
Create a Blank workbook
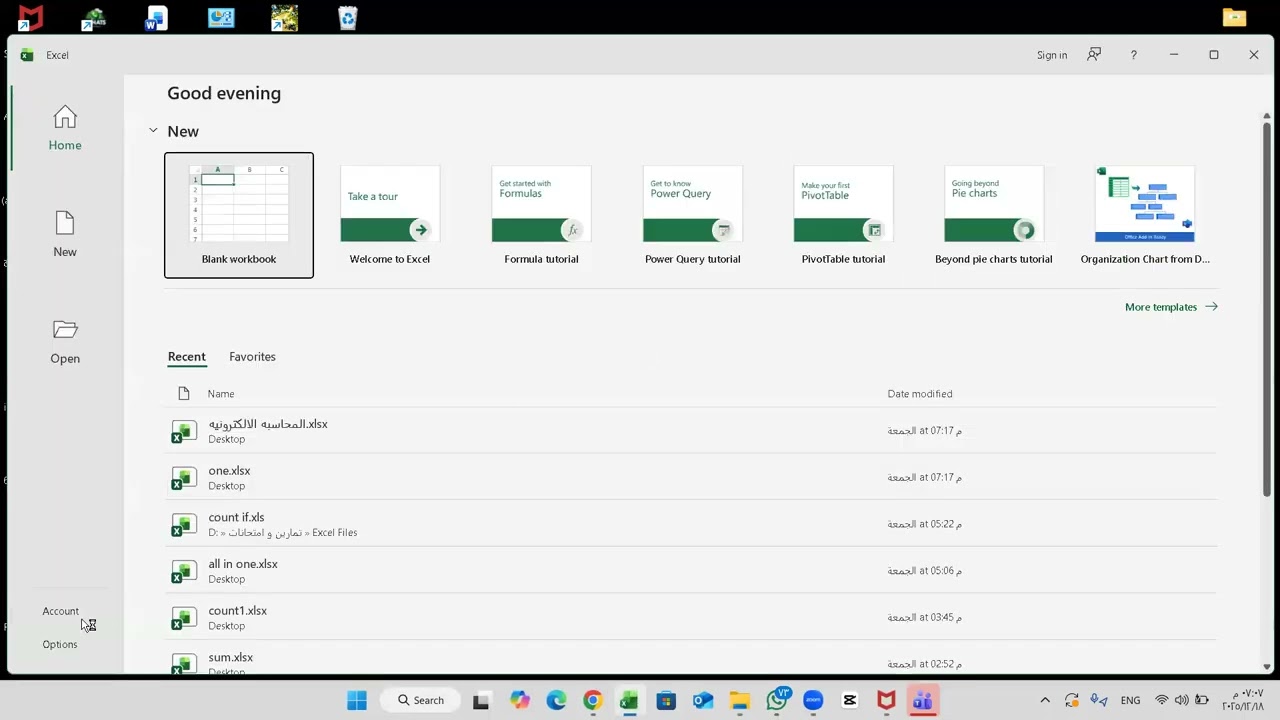(239, 215)
